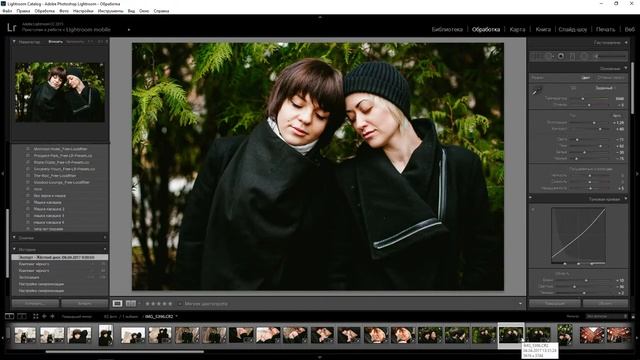Click the Exposure slider
This screenshot has height=360, width=640.
pyautogui.click(x=590, y=122)
